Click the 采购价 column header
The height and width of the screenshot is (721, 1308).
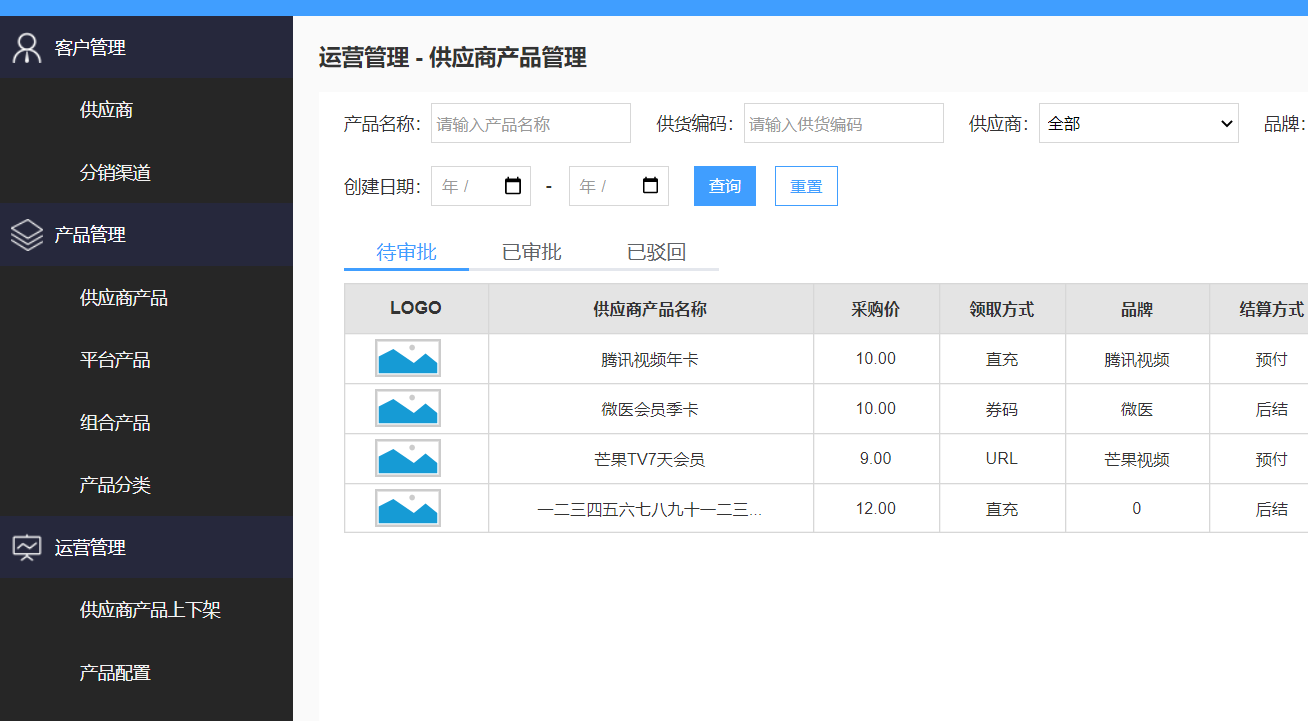pos(876,309)
